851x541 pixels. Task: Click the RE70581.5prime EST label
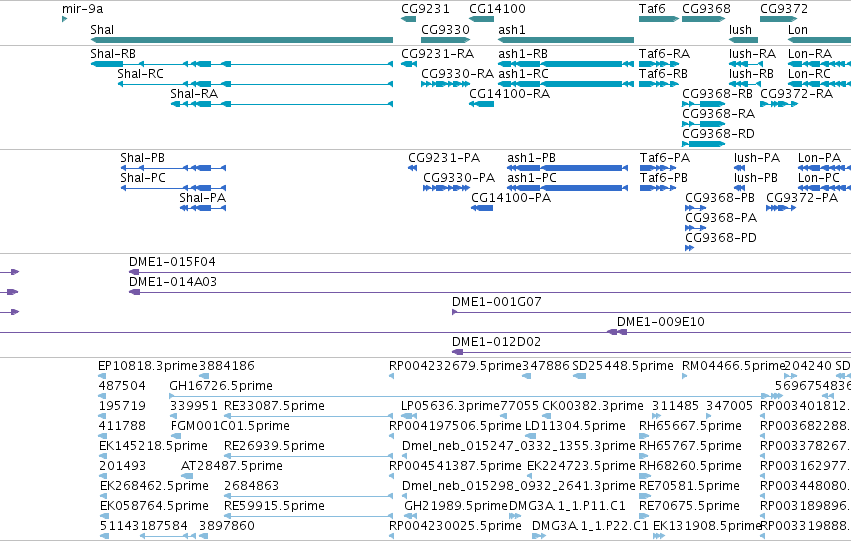click(x=689, y=486)
